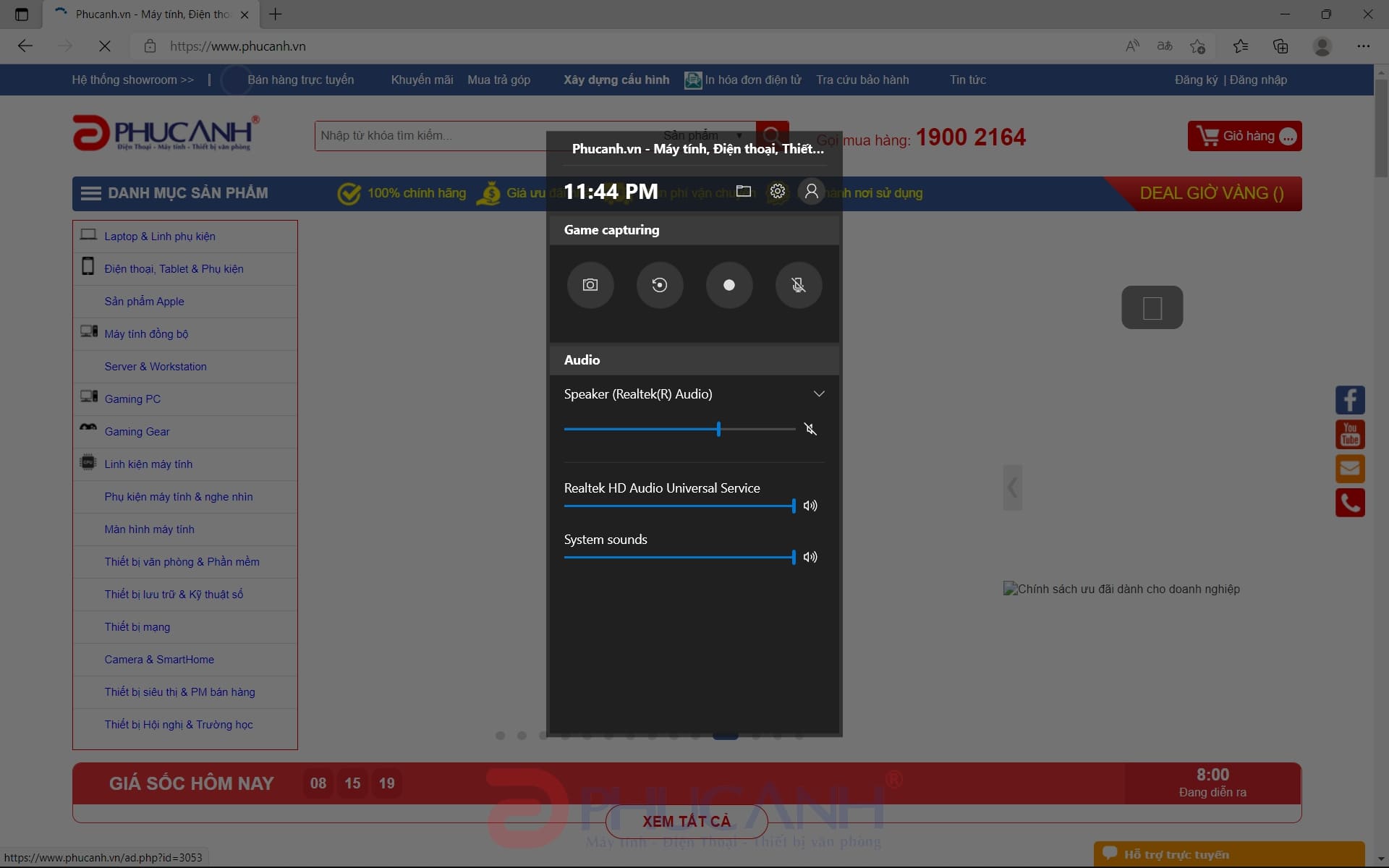Open Mua trả góp menu item
The width and height of the screenshot is (1389, 868).
click(499, 80)
